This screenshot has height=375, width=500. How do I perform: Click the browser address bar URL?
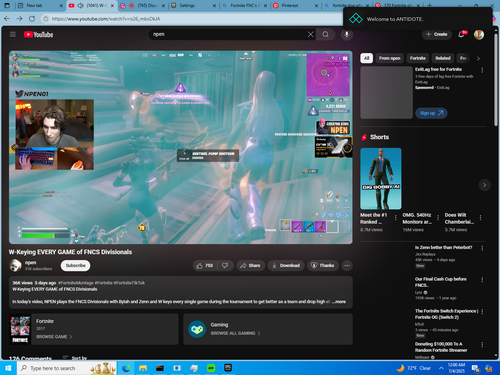point(106,19)
